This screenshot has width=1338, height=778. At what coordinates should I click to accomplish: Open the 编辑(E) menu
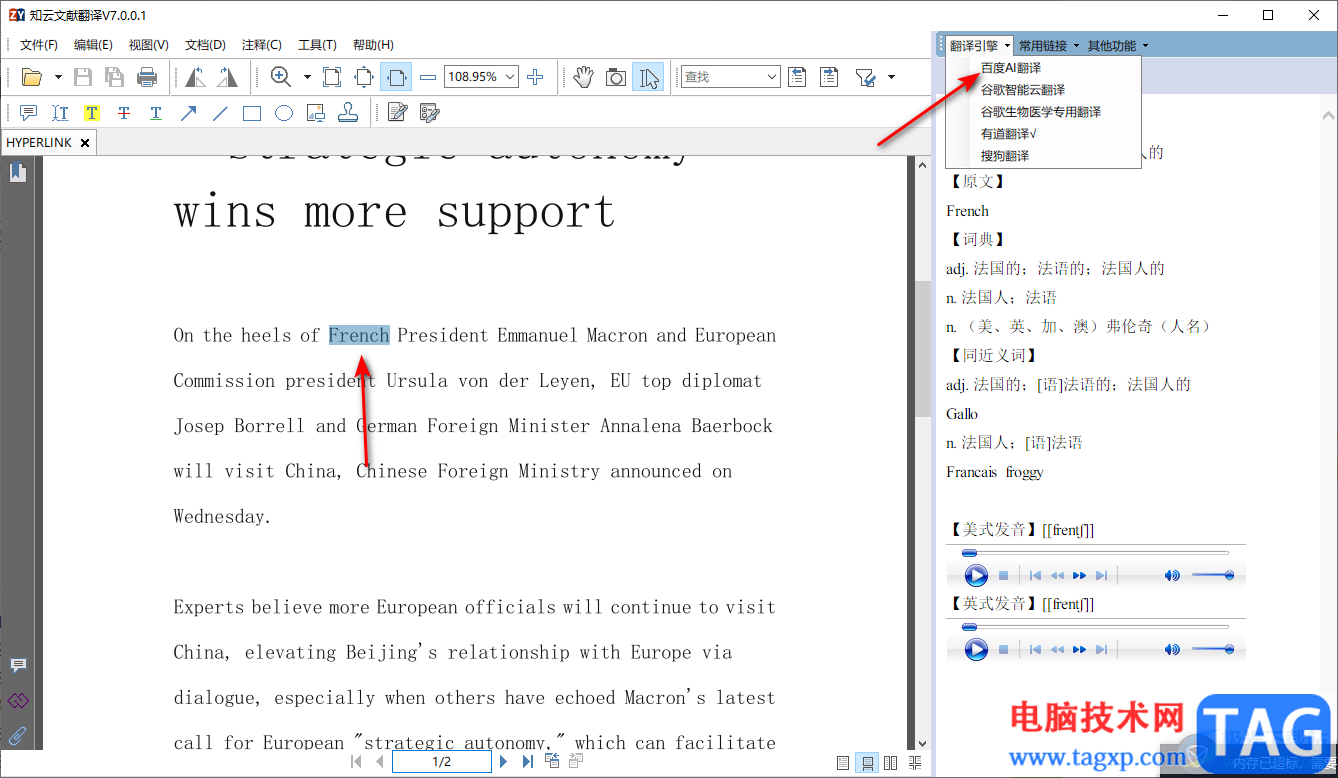[93, 45]
